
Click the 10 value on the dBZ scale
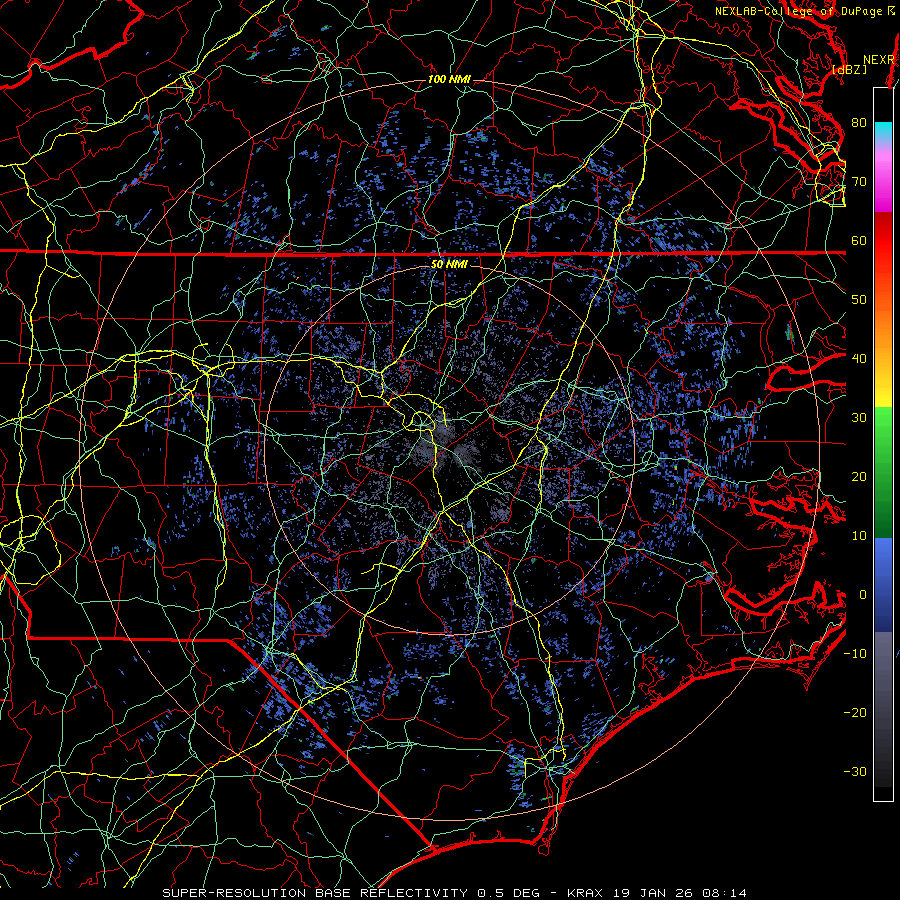[859, 536]
